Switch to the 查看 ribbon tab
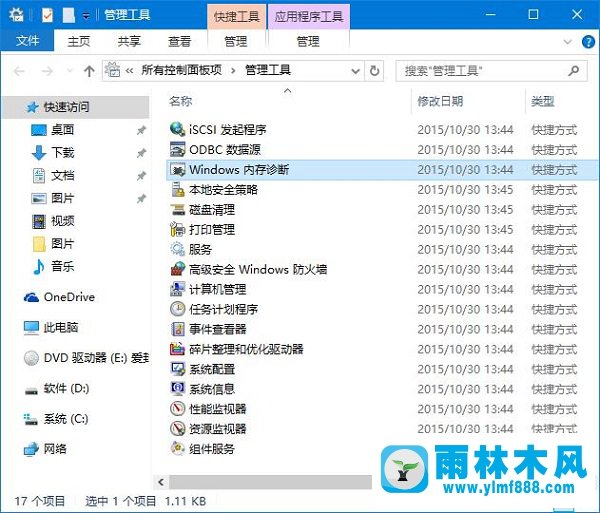The width and height of the screenshot is (600, 513). tap(179, 41)
